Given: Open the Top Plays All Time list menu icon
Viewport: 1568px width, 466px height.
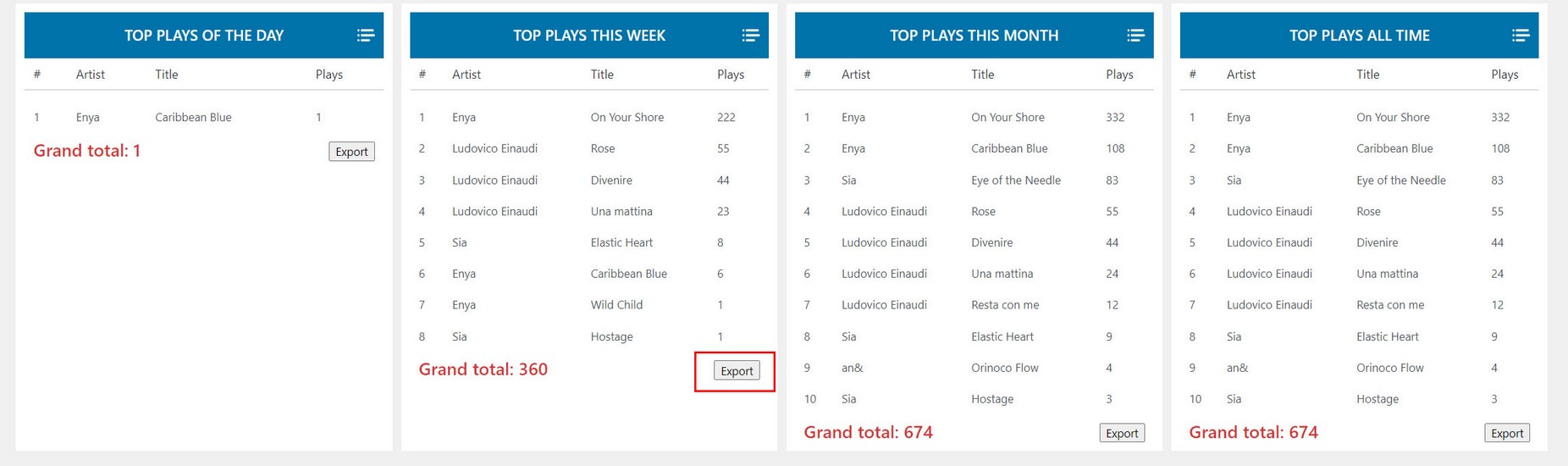Looking at the screenshot, I should pyautogui.click(x=1521, y=36).
